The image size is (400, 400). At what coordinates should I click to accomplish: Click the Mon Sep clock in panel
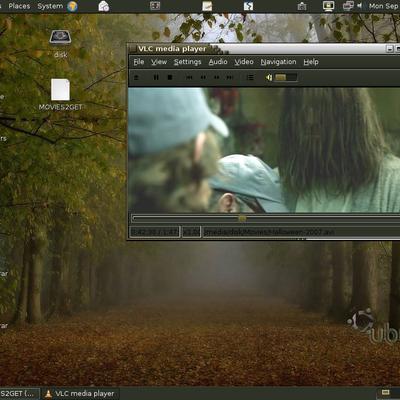tap(383, 6)
